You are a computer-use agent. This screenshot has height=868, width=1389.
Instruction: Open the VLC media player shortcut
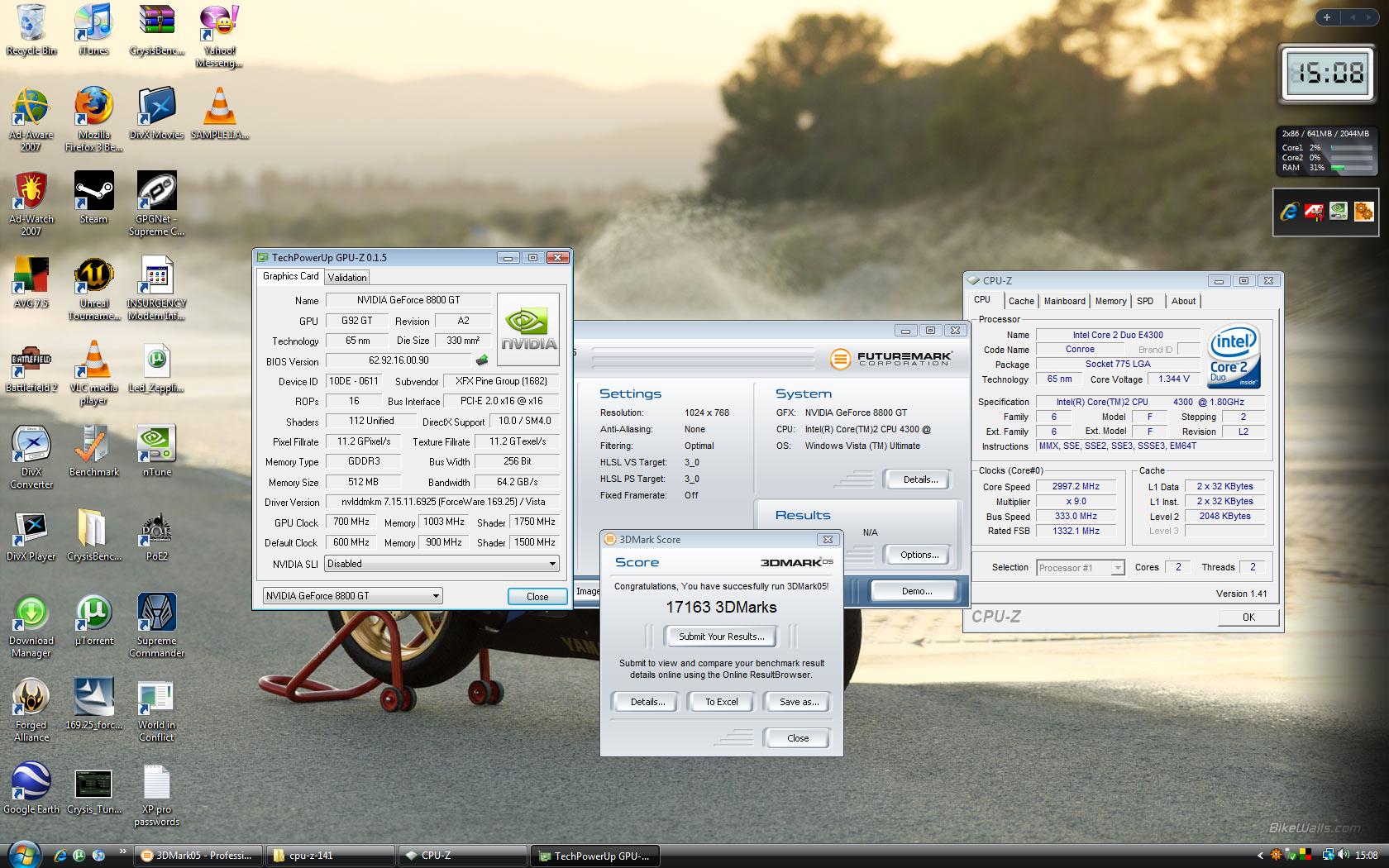[93, 372]
